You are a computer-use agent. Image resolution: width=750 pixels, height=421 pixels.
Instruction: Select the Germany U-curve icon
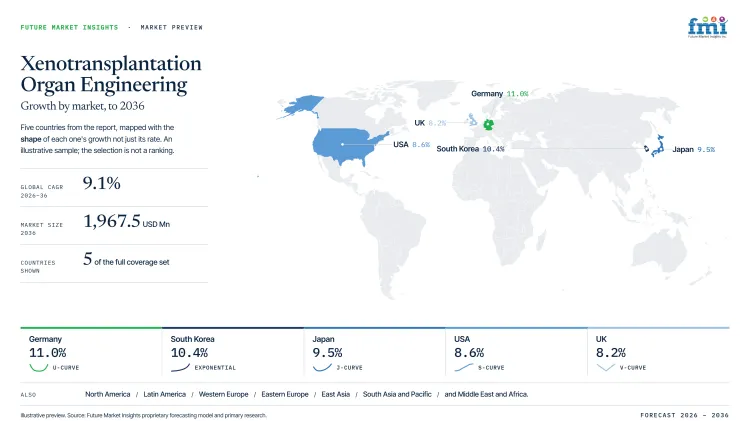pyautogui.click(x=38, y=368)
